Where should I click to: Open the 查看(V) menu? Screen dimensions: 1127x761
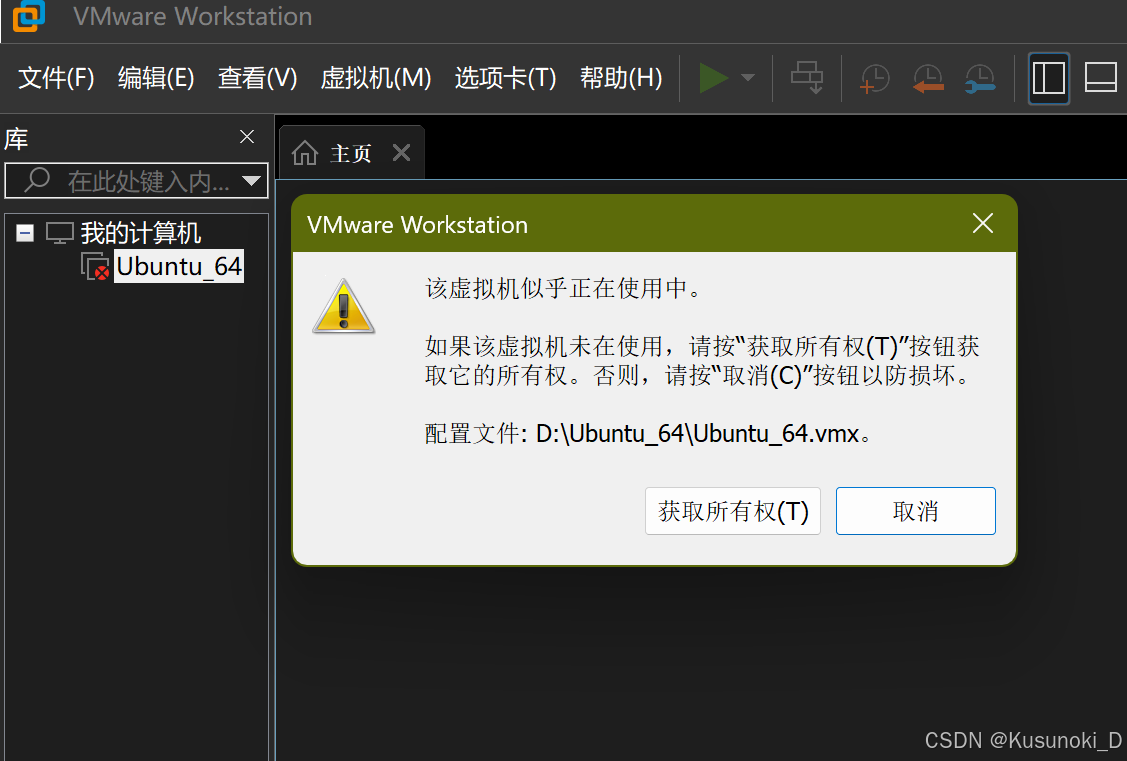pos(257,78)
